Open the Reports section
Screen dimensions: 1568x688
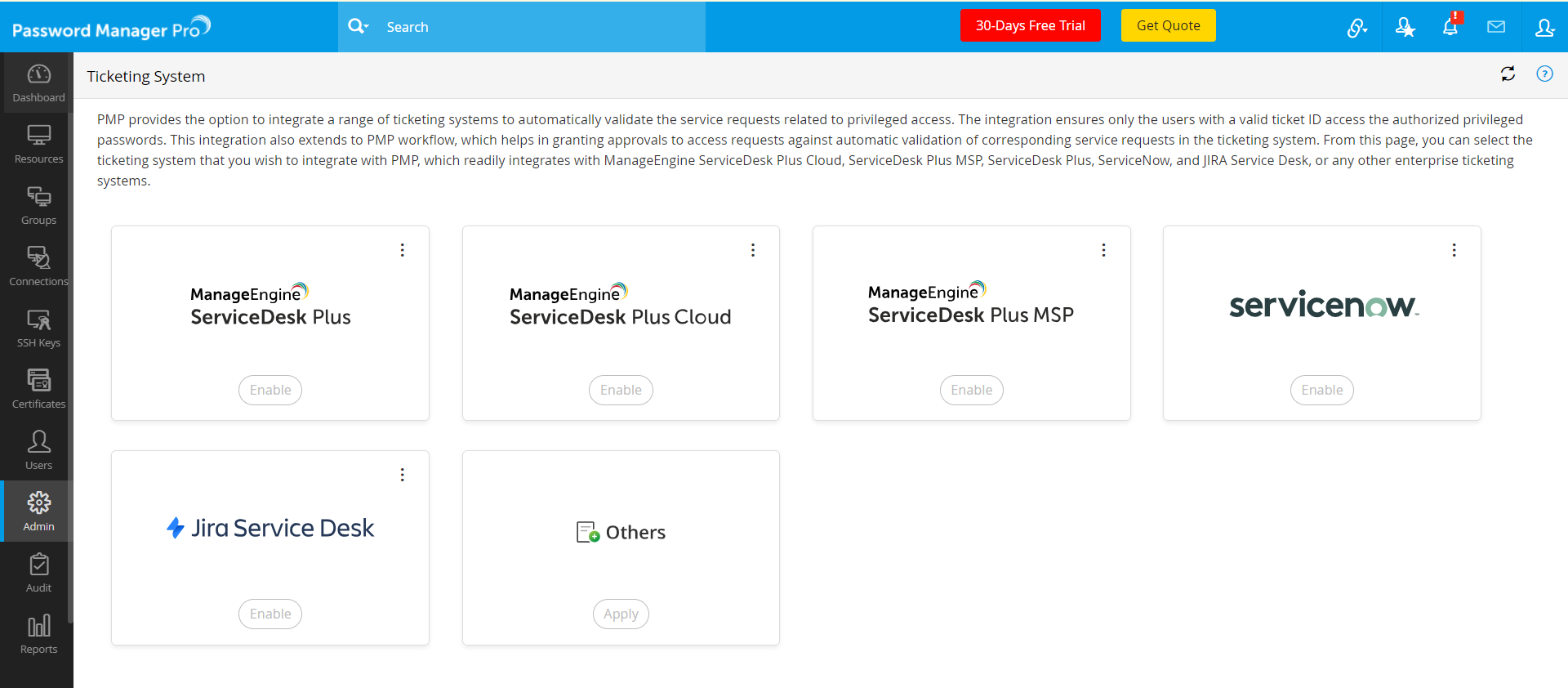tap(38, 635)
